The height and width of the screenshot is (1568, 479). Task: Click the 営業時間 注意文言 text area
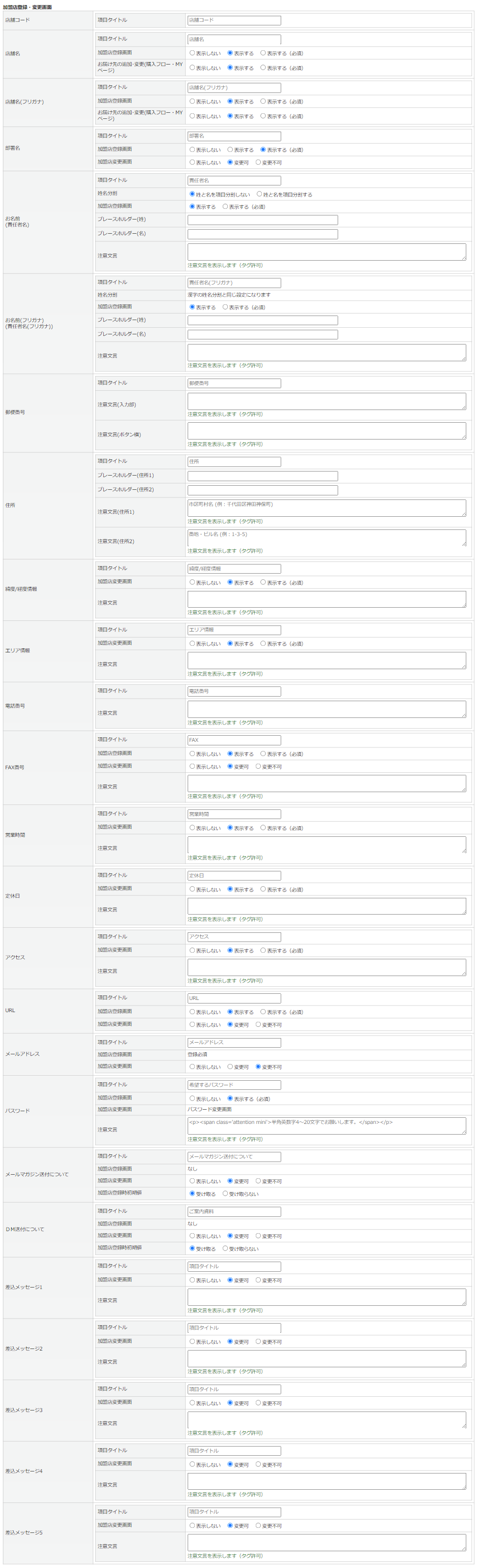[x=326, y=844]
